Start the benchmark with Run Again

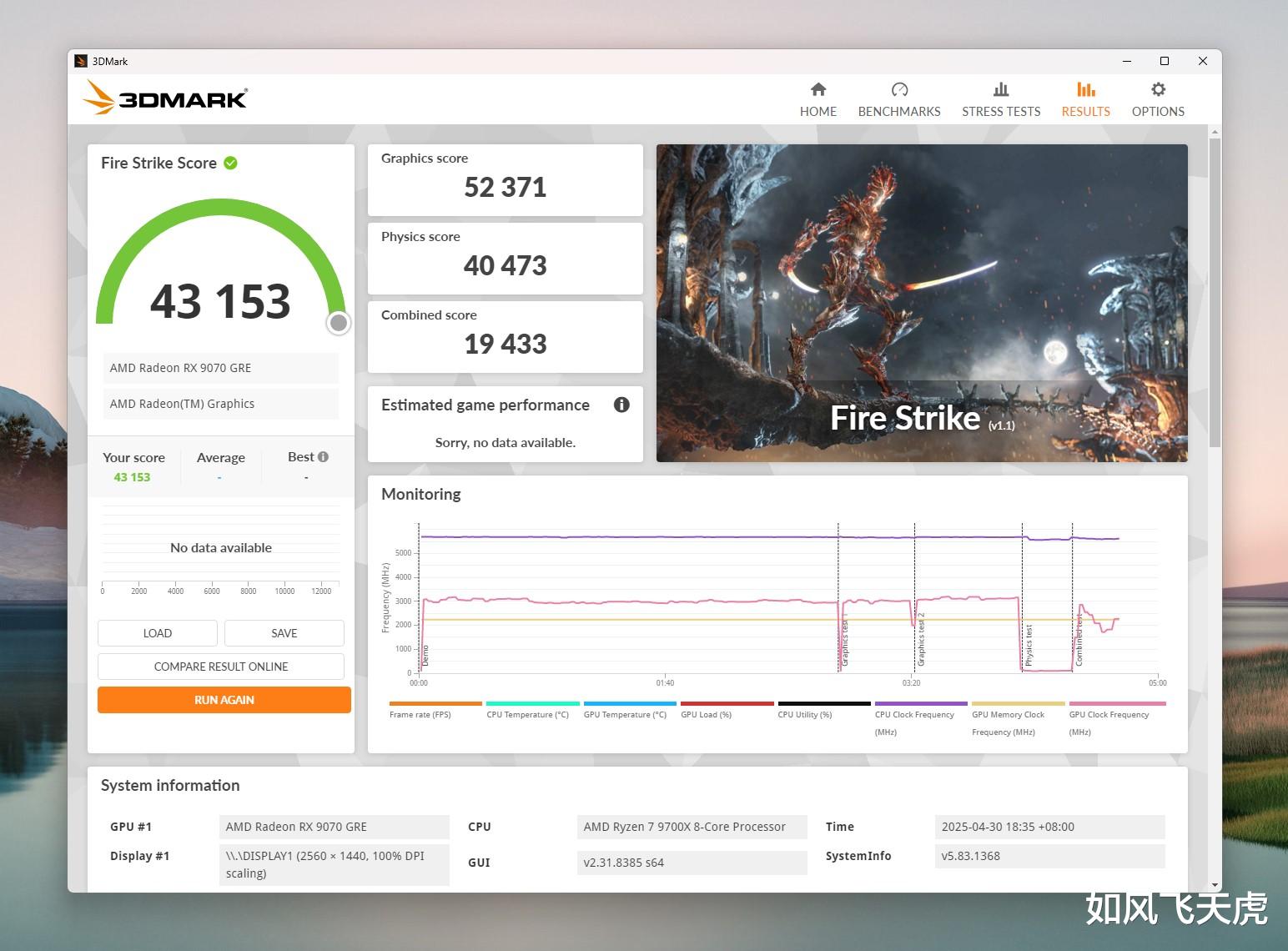coord(224,700)
